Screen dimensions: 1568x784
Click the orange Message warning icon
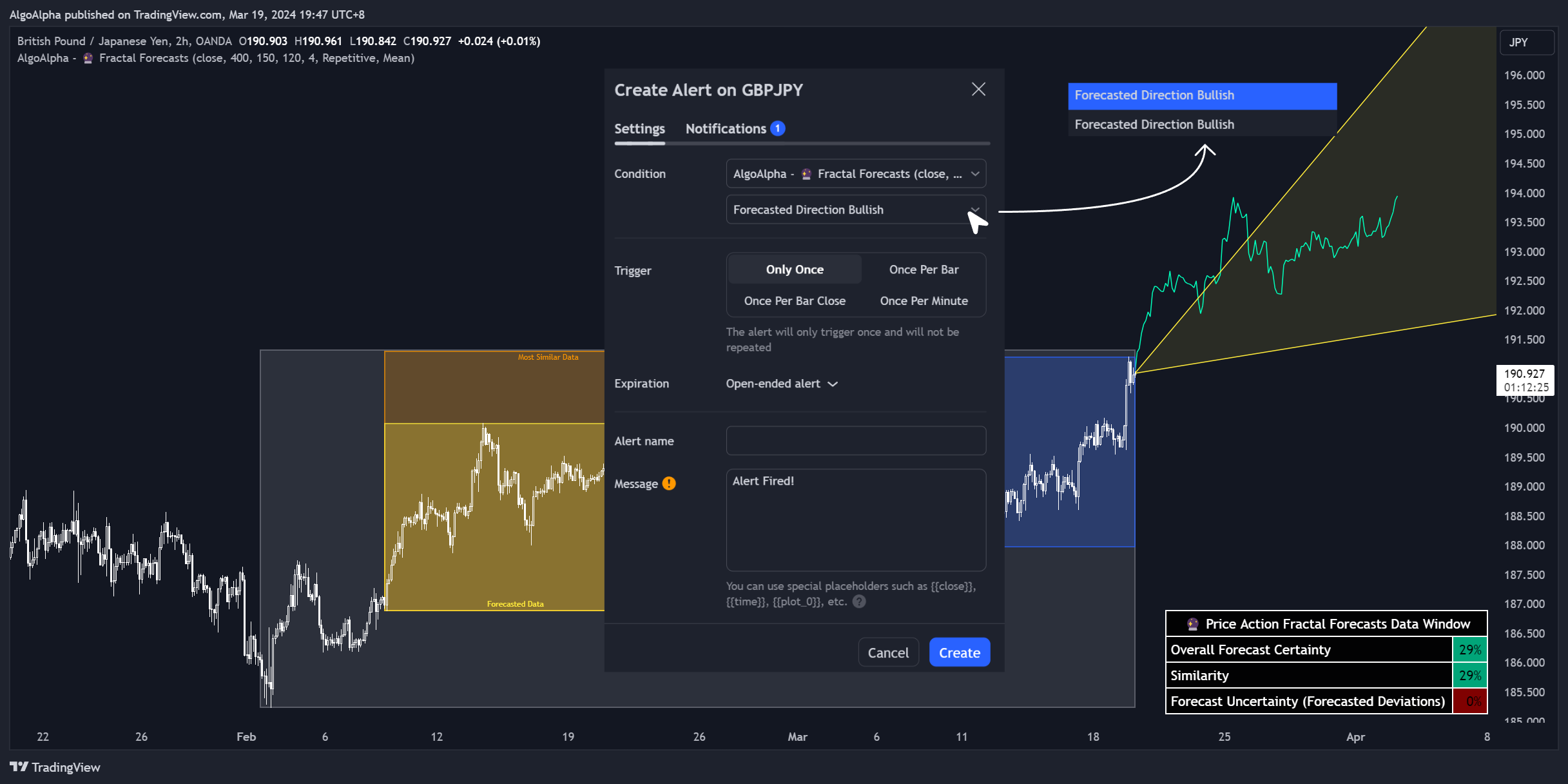(x=669, y=484)
